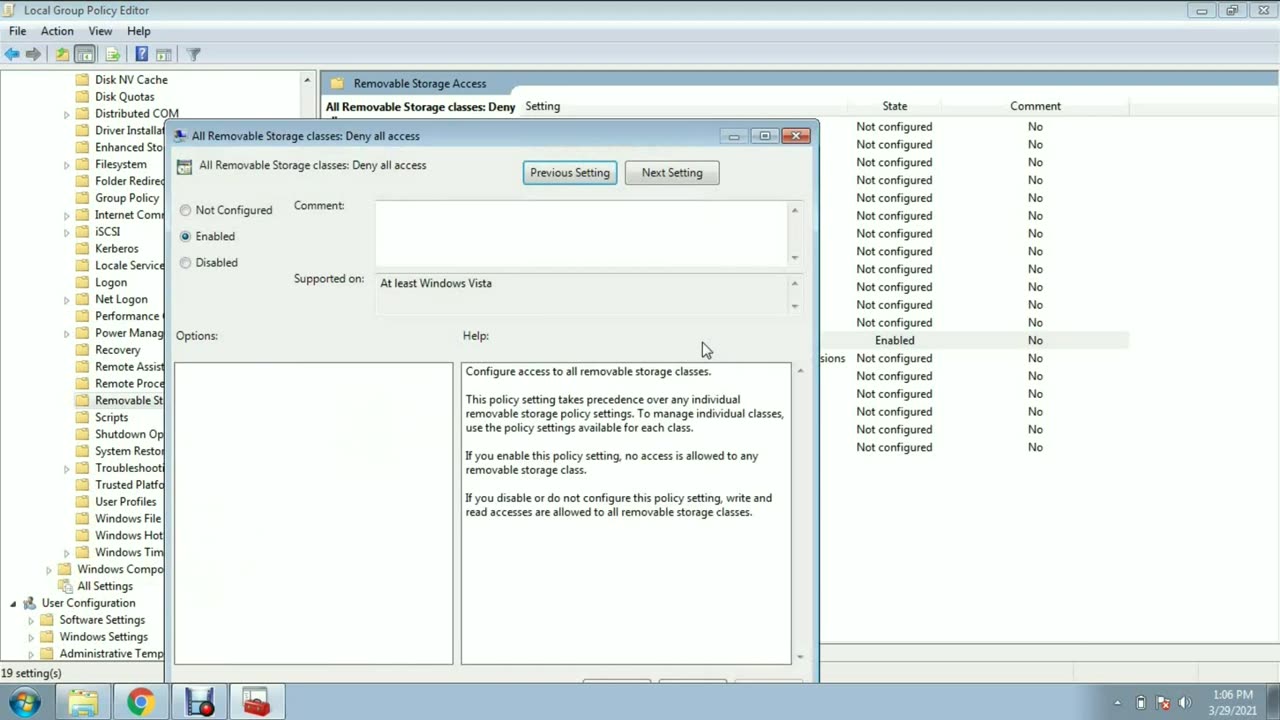The height and width of the screenshot is (720, 1280).
Task: Click the clock showing 1:06 PM
Action: point(1232,695)
